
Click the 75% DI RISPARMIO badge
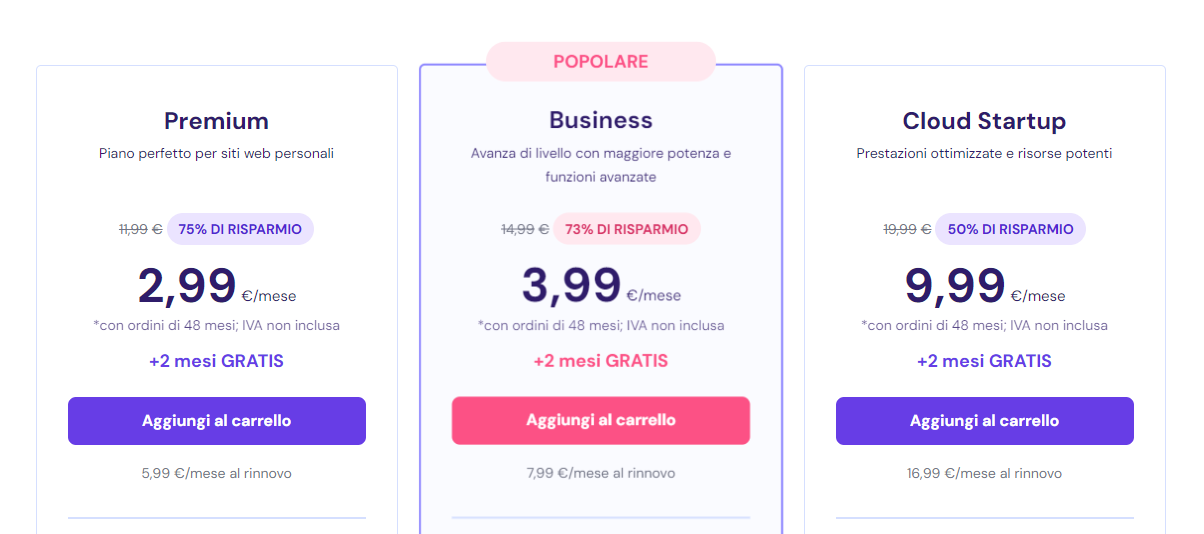[x=240, y=229]
